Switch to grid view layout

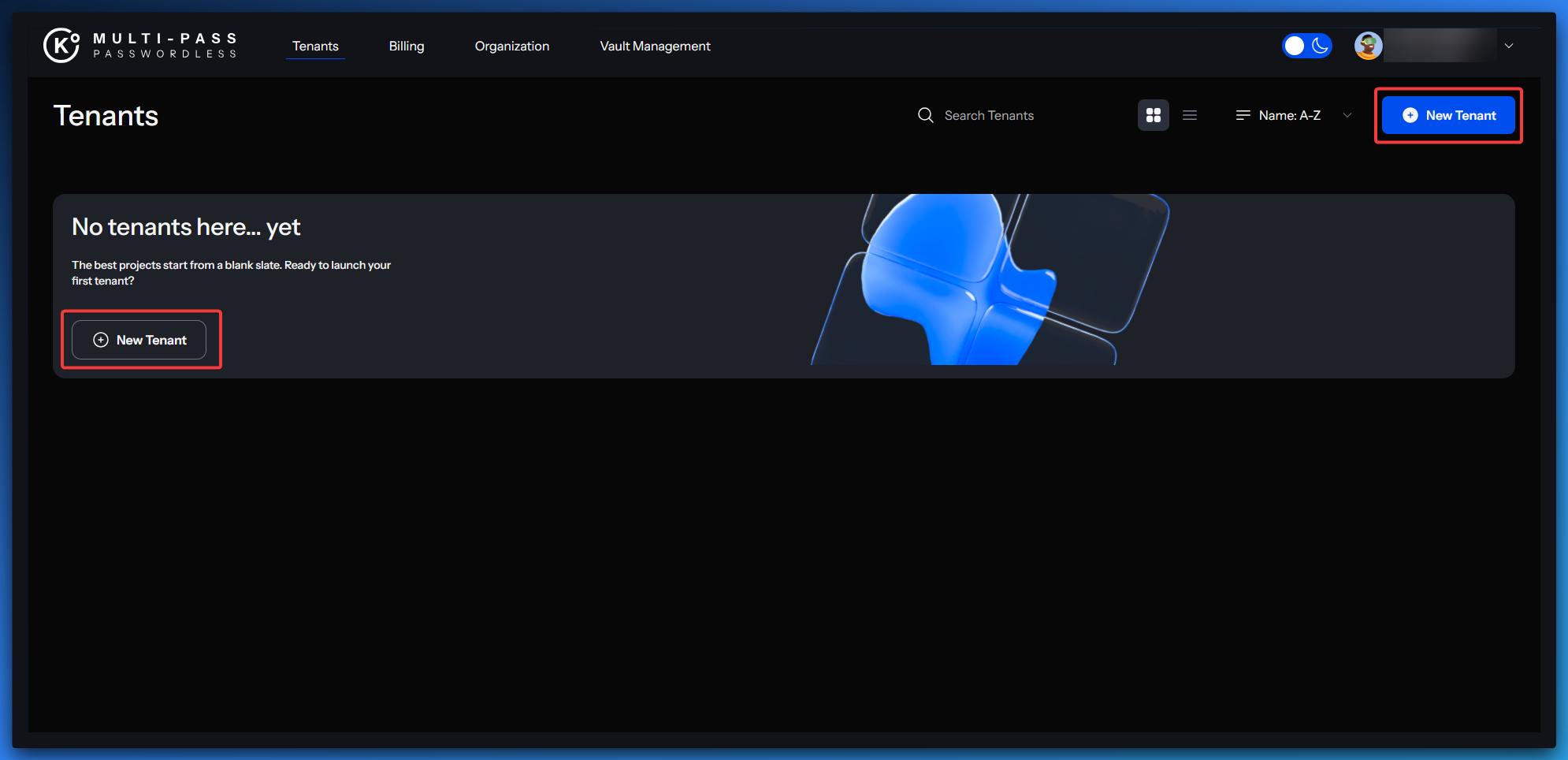tap(1153, 115)
